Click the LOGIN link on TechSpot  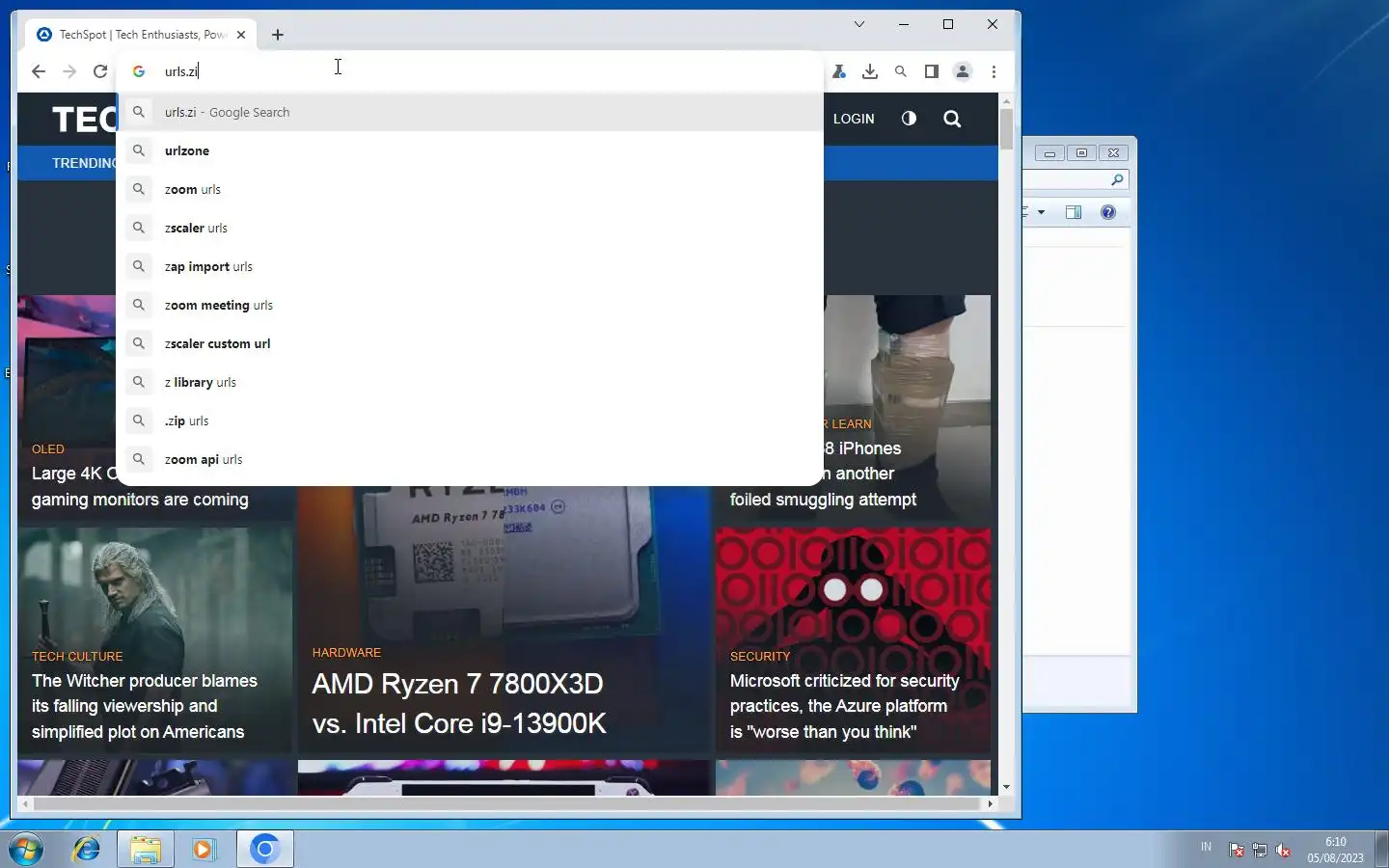point(854,119)
